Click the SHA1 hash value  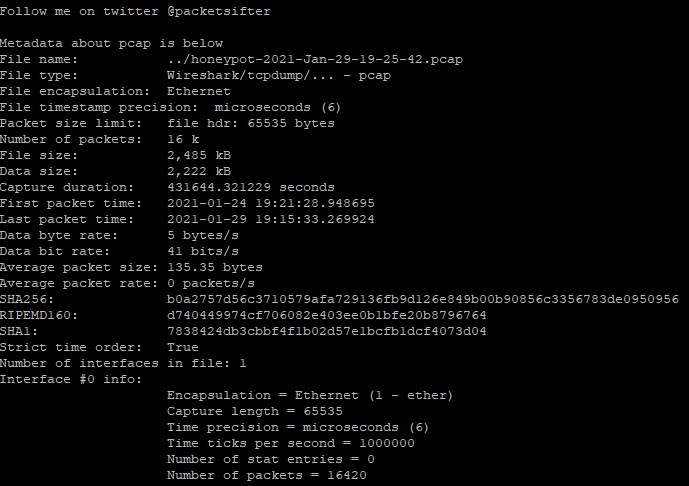(327, 331)
